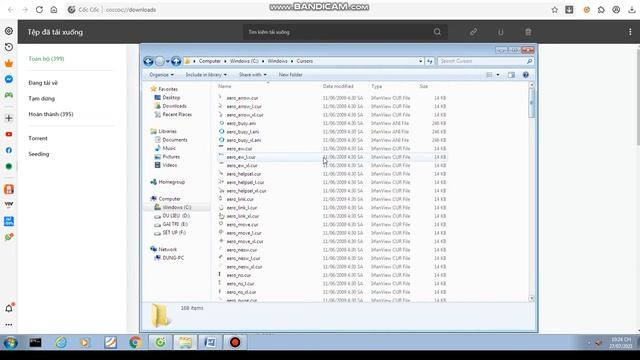Select Toàn bộ (399) filter
This screenshot has width=640, height=360.
pos(46,59)
